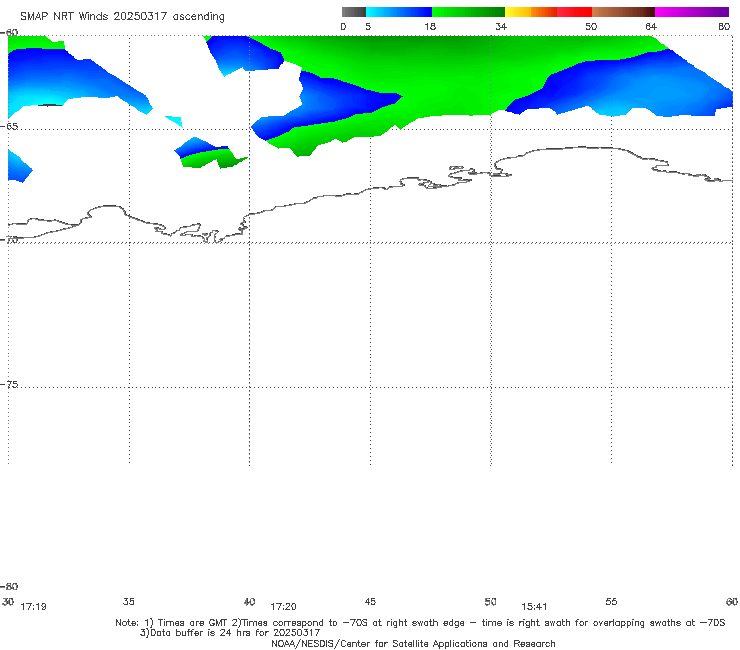Click the swath time '15:41'

pos(534,607)
